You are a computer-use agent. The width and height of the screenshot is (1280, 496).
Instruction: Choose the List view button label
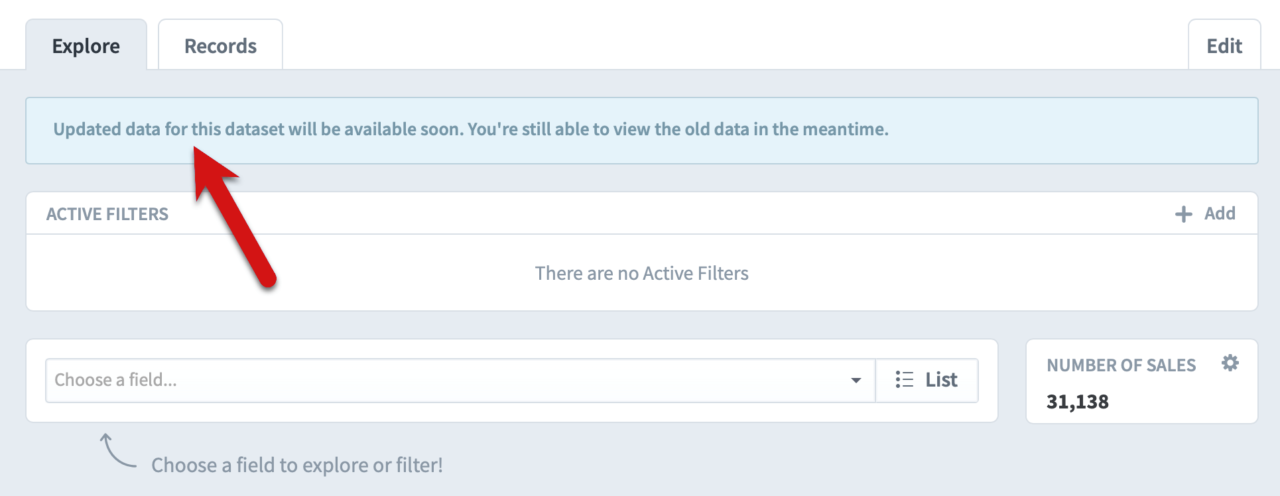941,380
